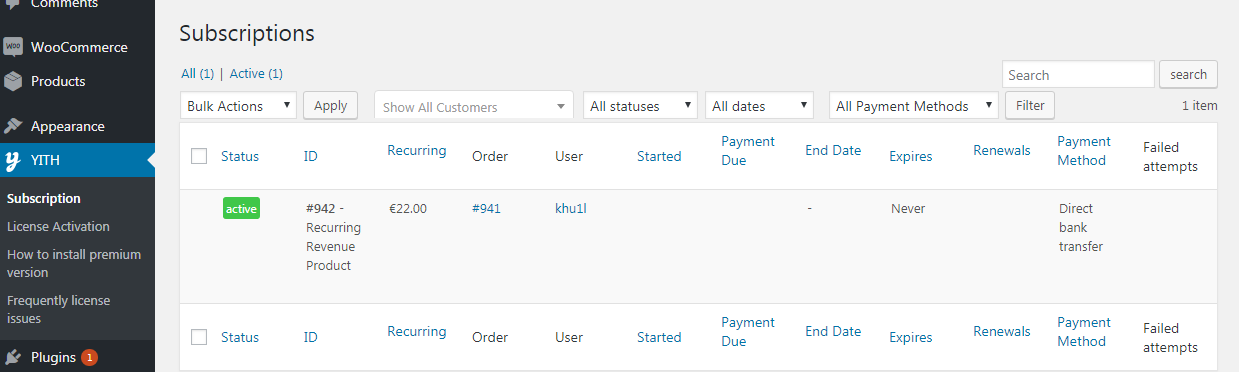Sort by the header Status column
This screenshot has height=372, width=1239.
click(240, 156)
